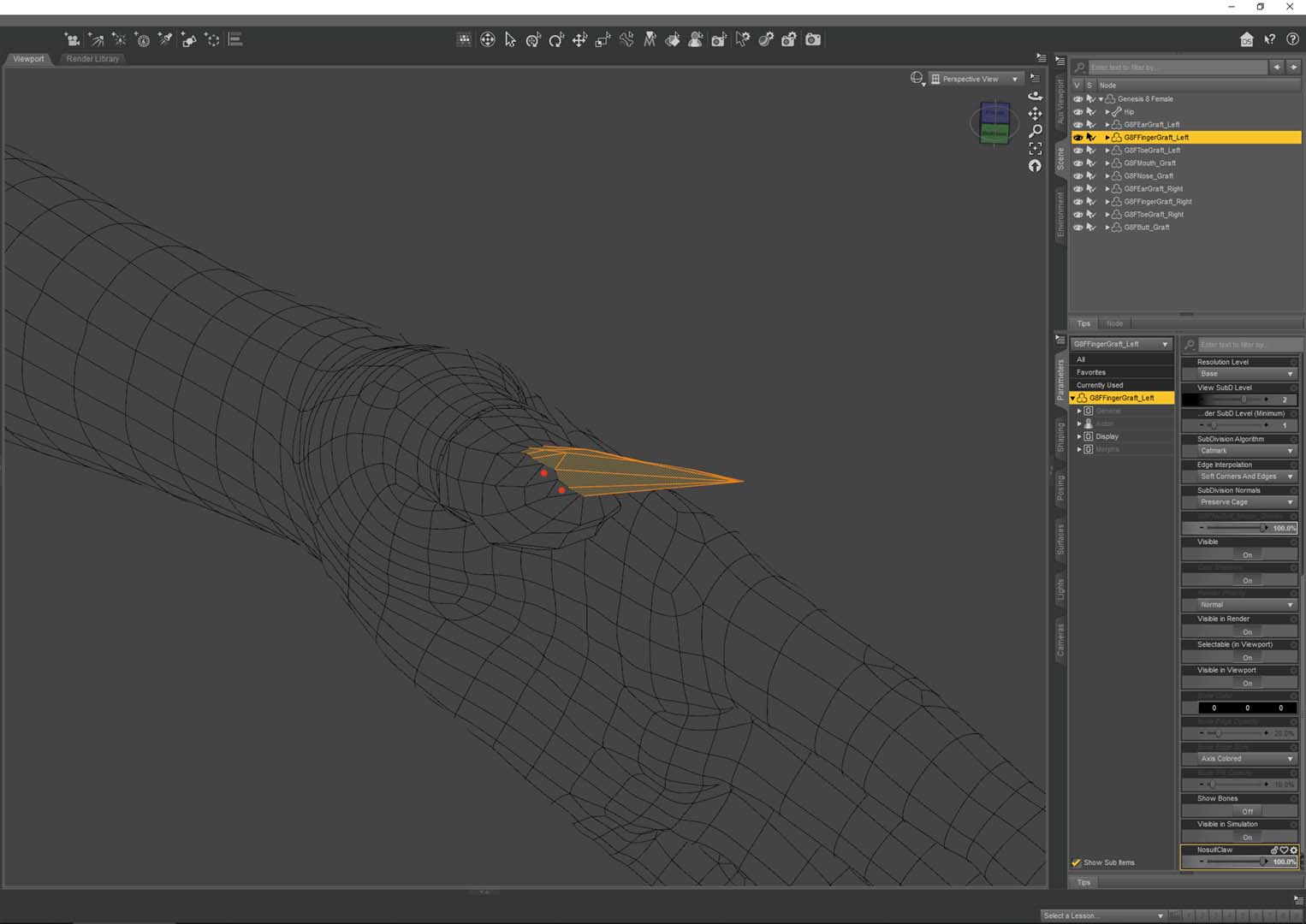The height and width of the screenshot is (924, 1306).
Task: Hide G8FMouth_Graft using its eye icon
Action: click(x=1077, y=163)
